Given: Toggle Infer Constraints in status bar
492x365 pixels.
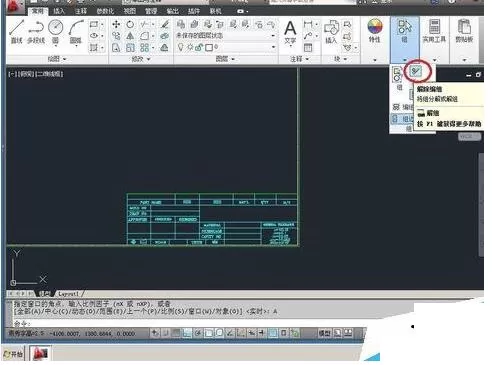Looking at the screenshot, I should pyautogui.click(x=155, y=332).
